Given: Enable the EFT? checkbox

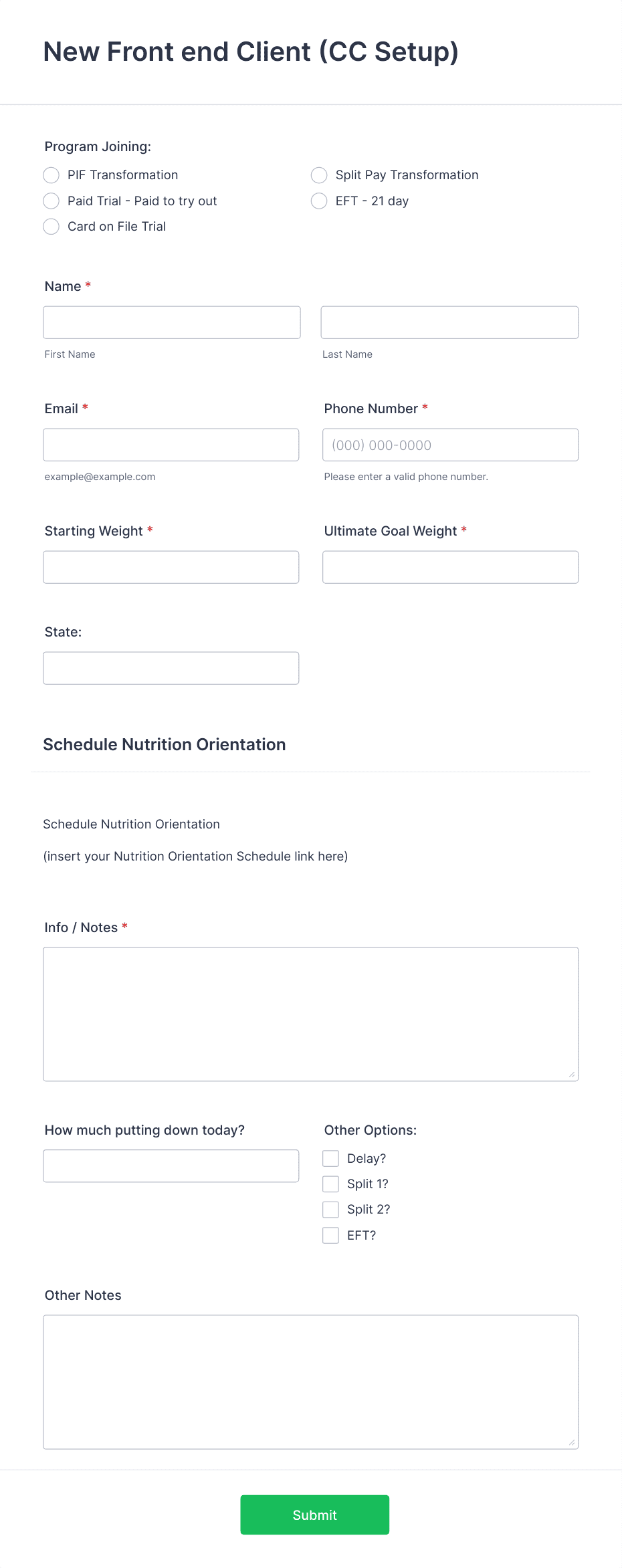Looking at the screenshot, I should tap(330, 1235).
